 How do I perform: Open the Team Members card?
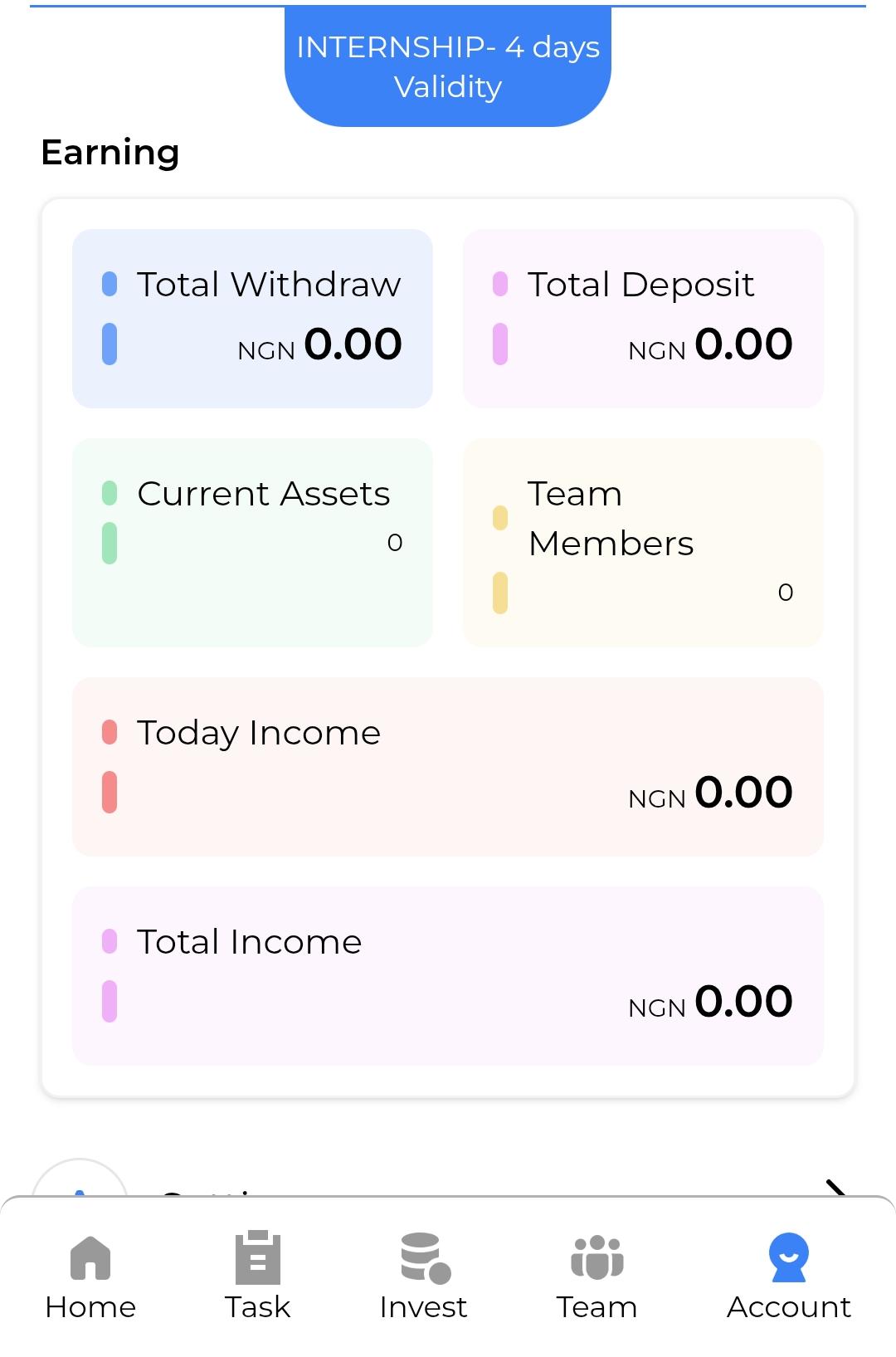(643, 543)
